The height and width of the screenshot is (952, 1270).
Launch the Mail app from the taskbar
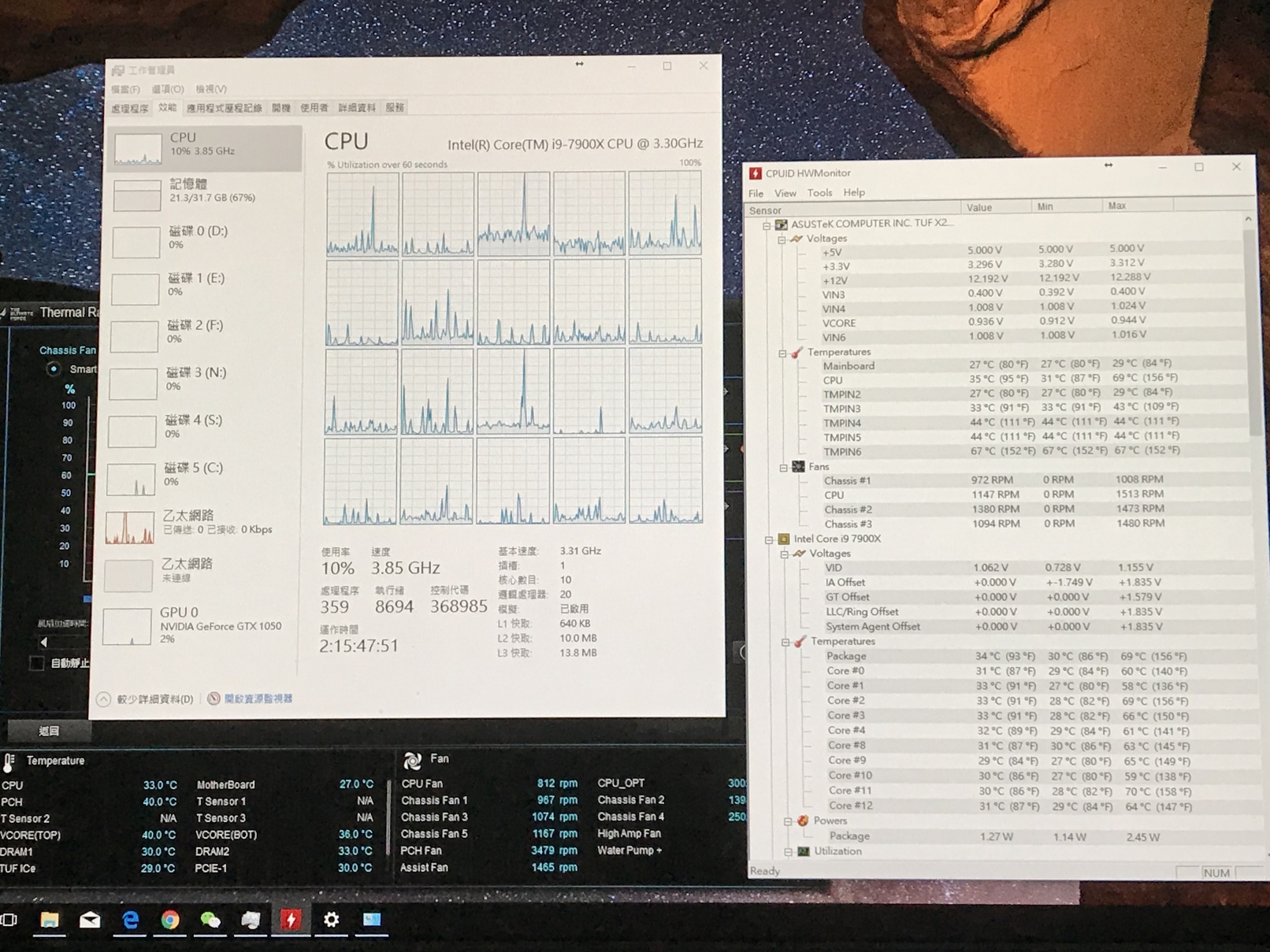[90, 920]
